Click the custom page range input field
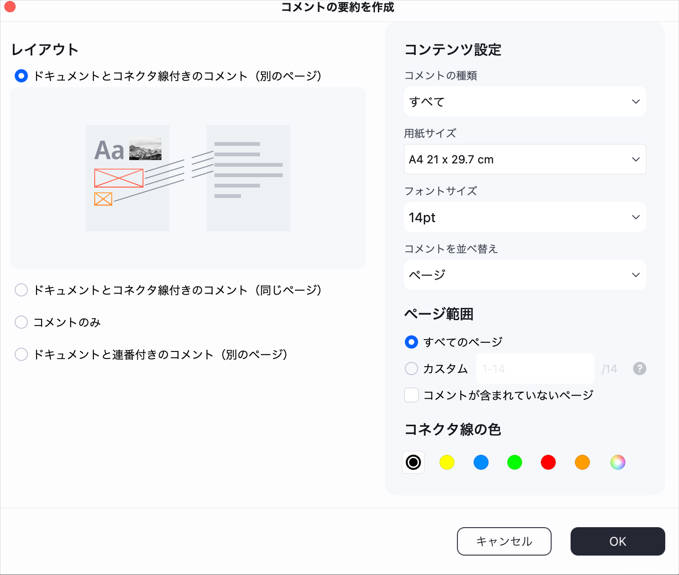Image resolution: width=679 pixels, height=575 pixels. point(535,368)
